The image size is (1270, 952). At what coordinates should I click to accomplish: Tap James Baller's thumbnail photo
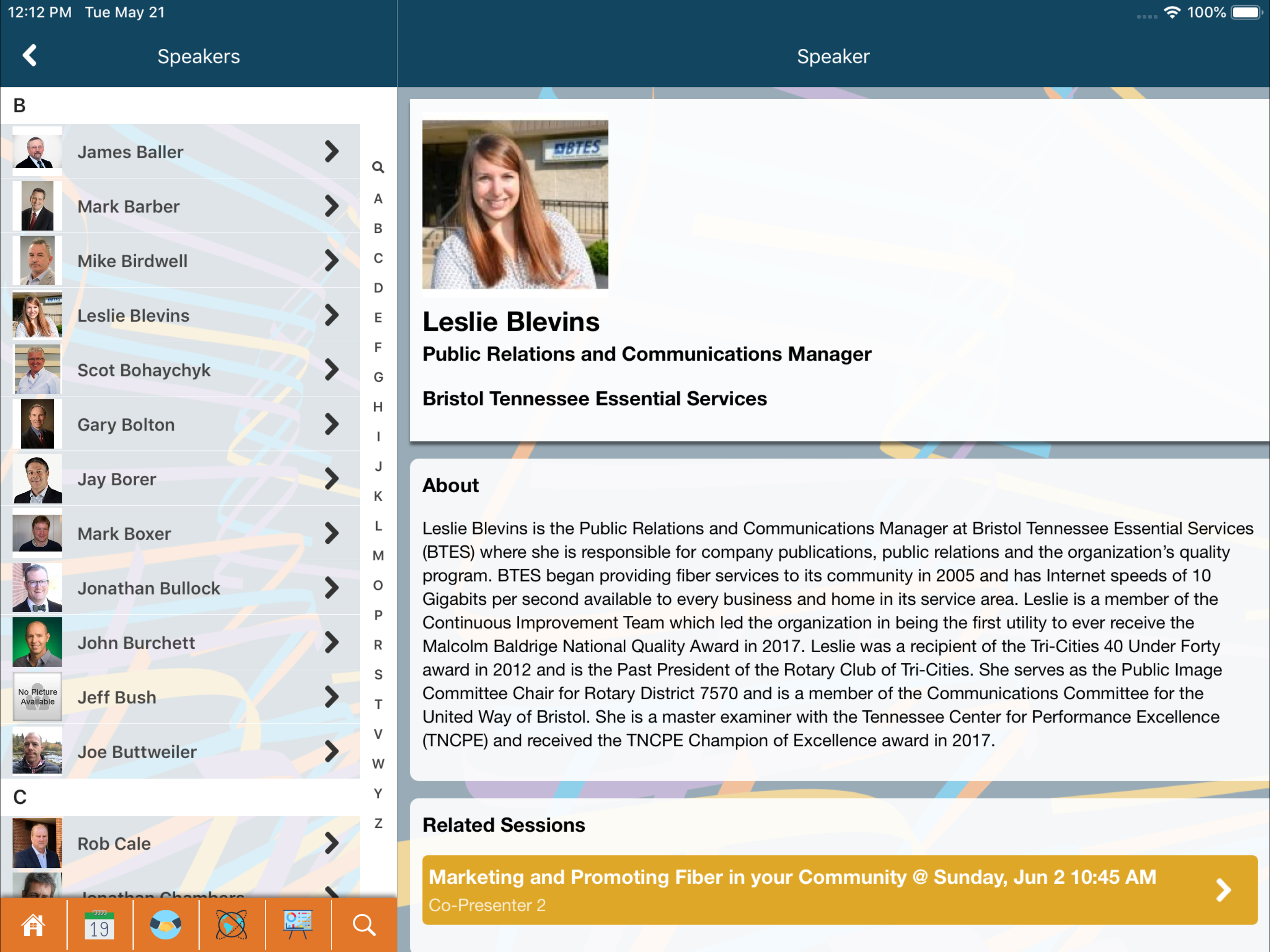click(x=37, y=152)
